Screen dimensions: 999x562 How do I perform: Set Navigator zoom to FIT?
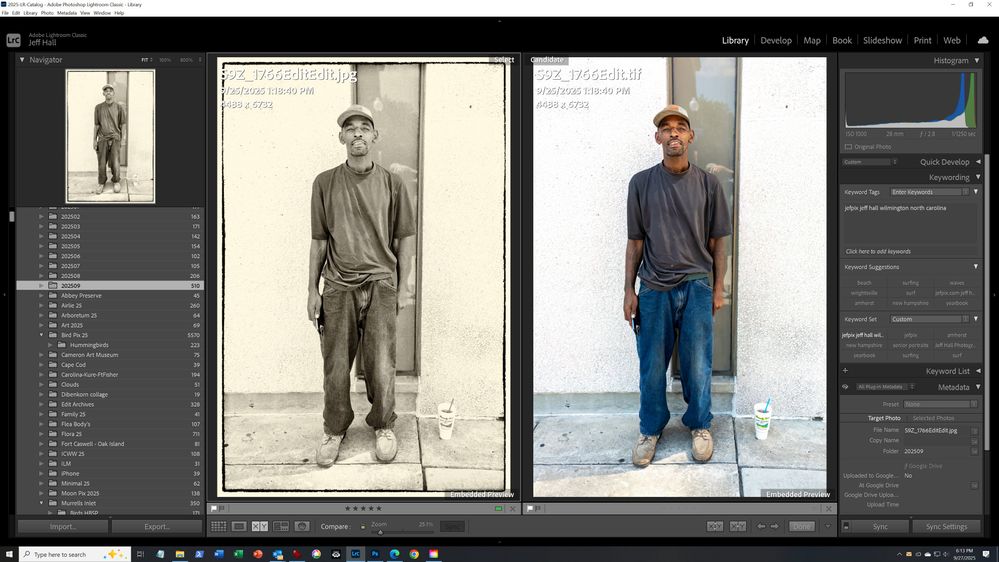(x=145, y=60)
